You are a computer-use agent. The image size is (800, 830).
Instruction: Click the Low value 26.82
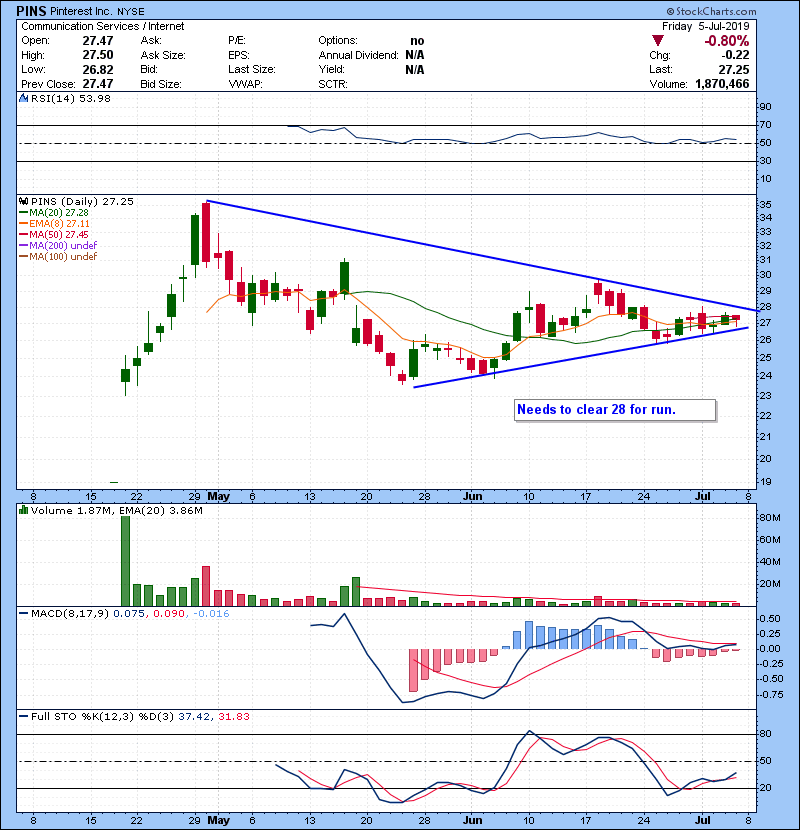click(x=98, y=69)
